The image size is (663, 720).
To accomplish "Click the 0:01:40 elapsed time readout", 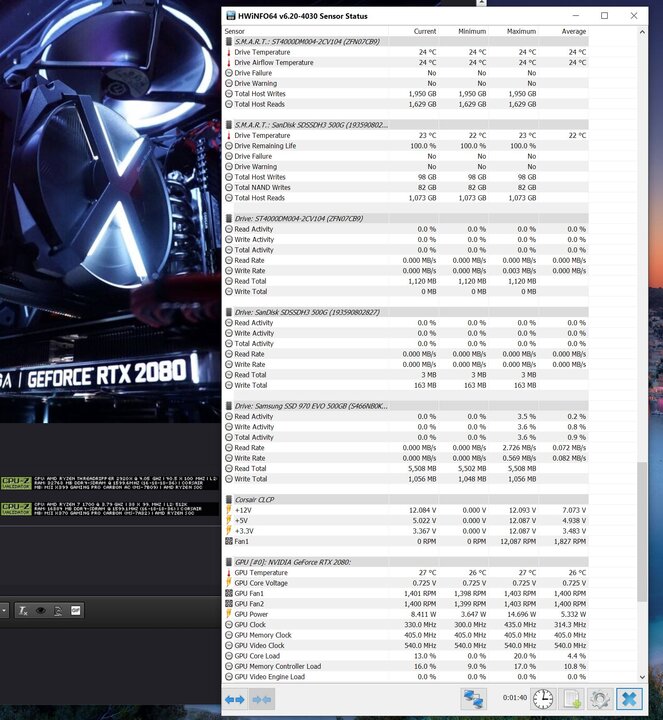I will 515,698.
